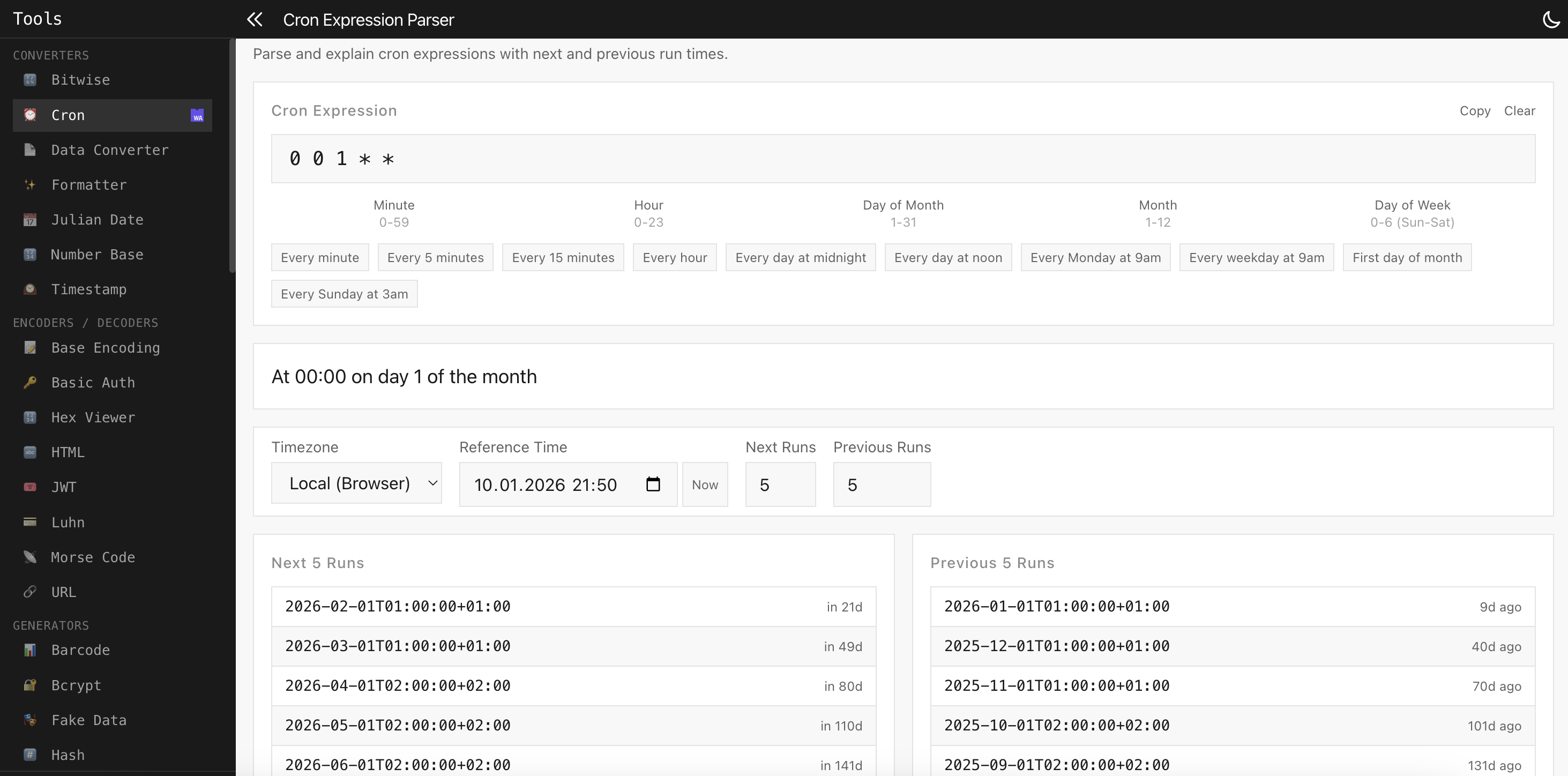Collapse sidebar with the double chevron icon

point(255,19)
